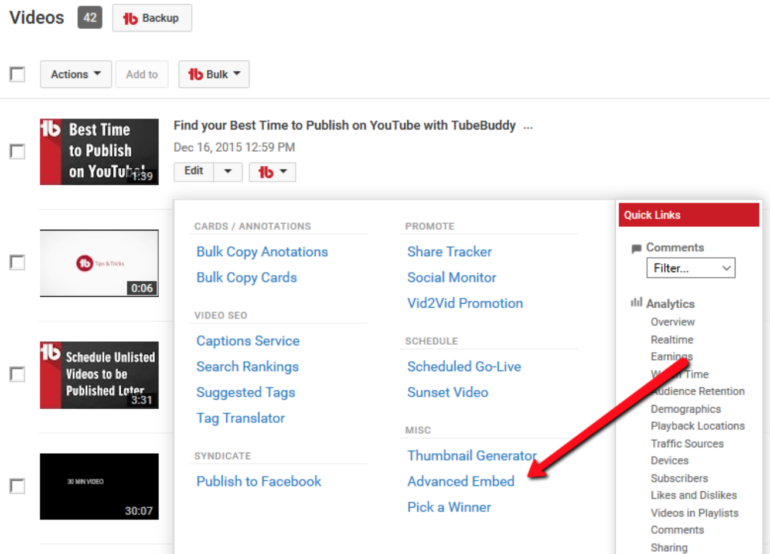The width and height of the screenshot is (770, 554).
Task: Open Suggested Tags
Action: [x=246, y=392]
